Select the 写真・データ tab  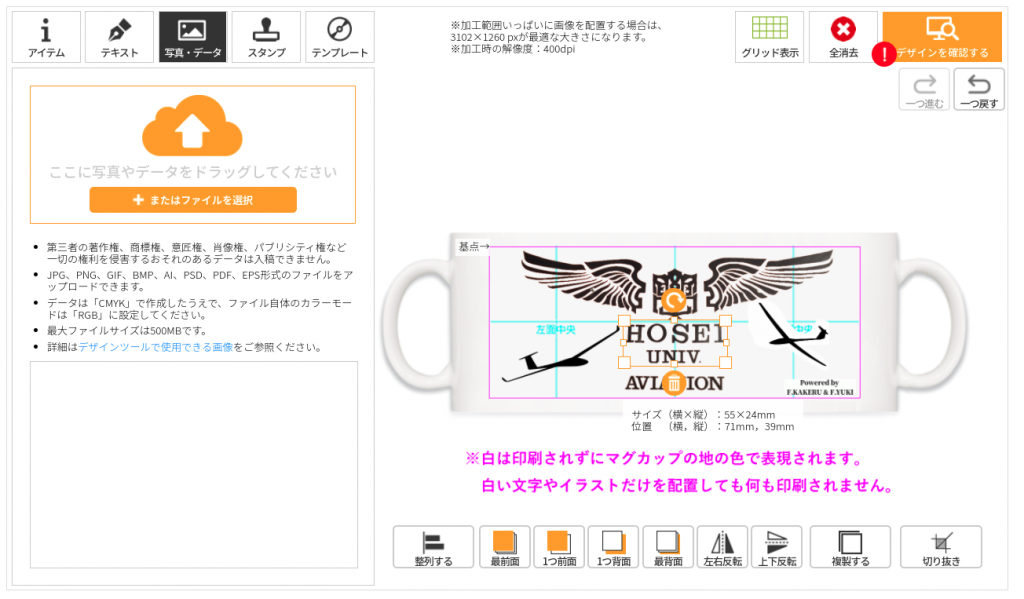tap(193, 37)
